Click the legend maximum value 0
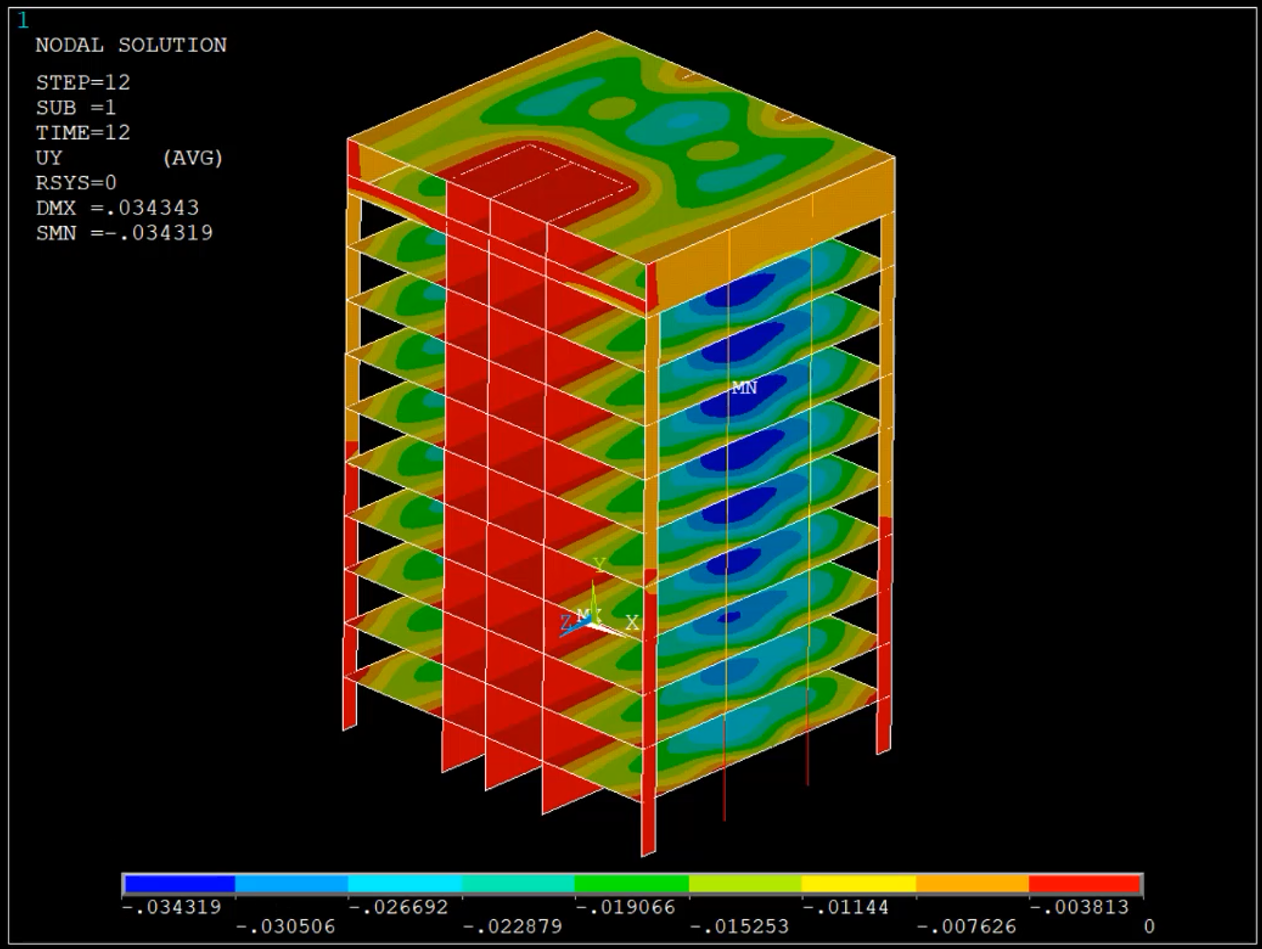 (1149, 927)
